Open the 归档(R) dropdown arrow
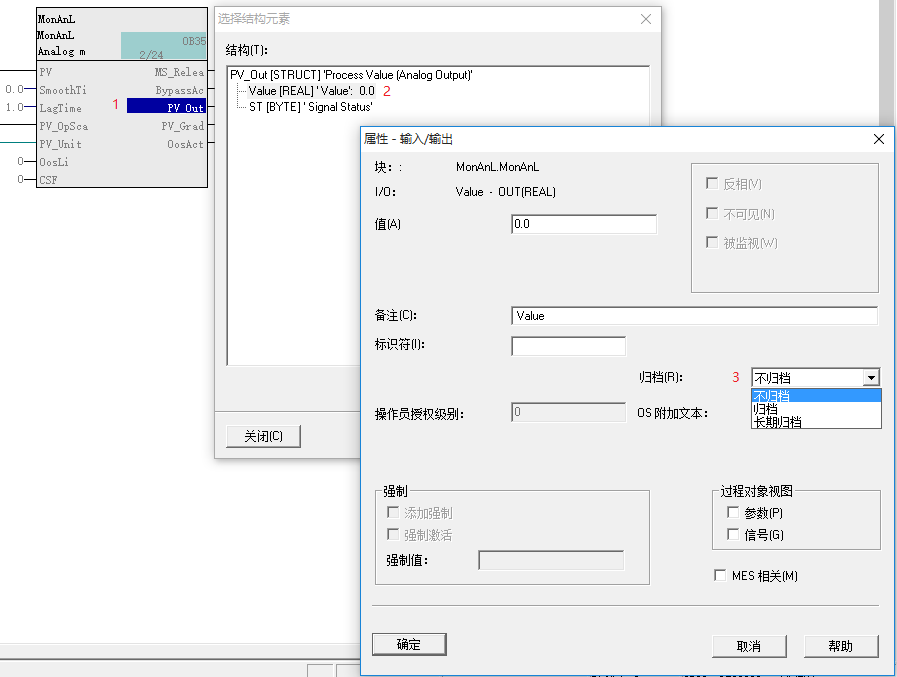The height and width of the screenshot is (677, 897). pos(872,378)
